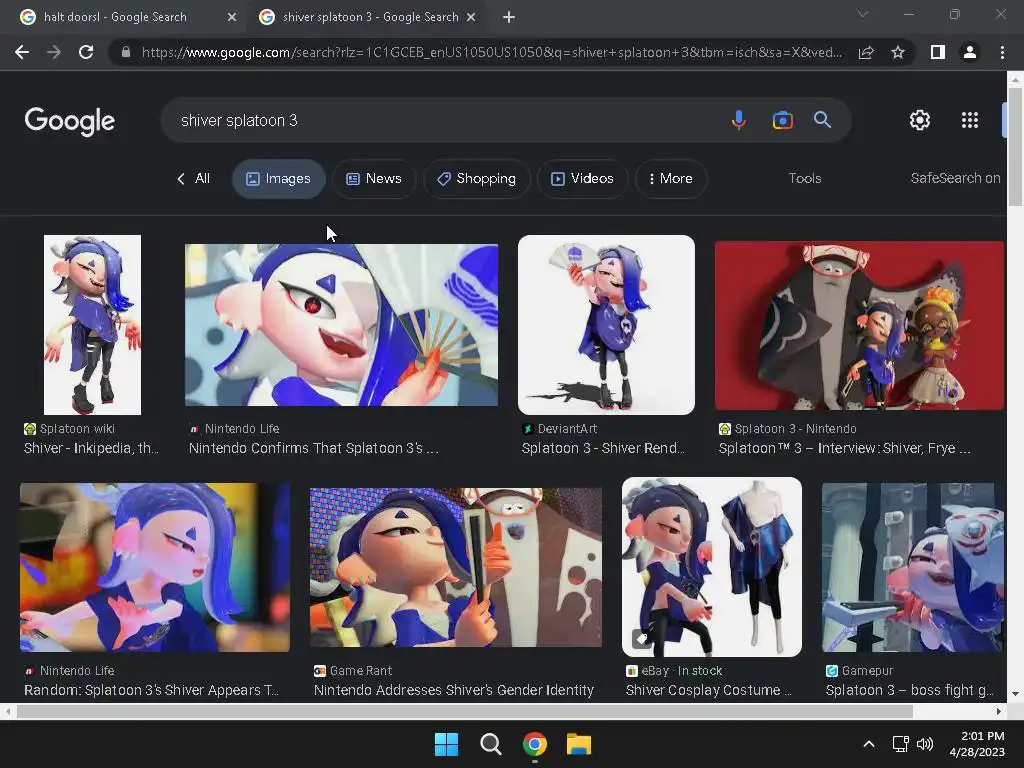The height and width of the screenshot is (768, 1024).
Task: Click 'Shiver - Inkipedia' result title
Action: click(91, 448)
